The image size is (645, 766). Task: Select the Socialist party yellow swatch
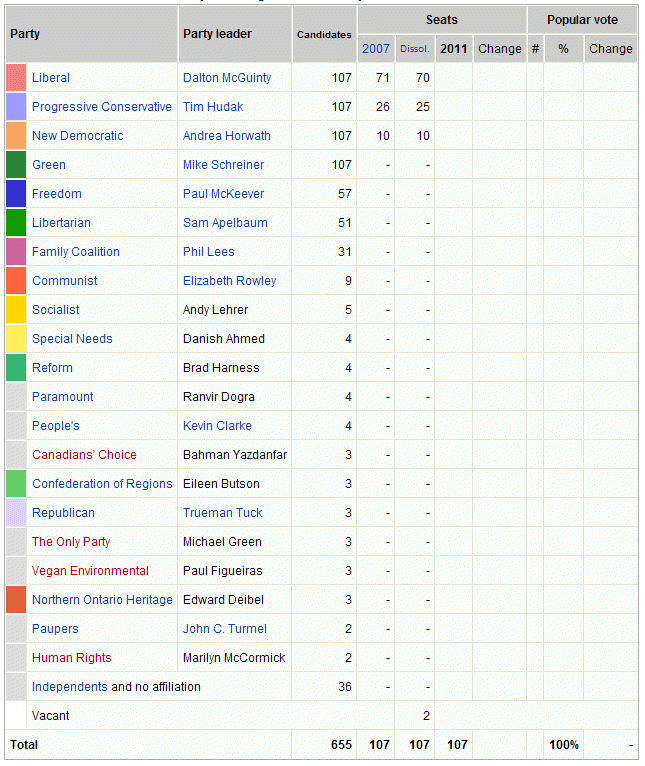pyautogui.click(x=16, y=310)
